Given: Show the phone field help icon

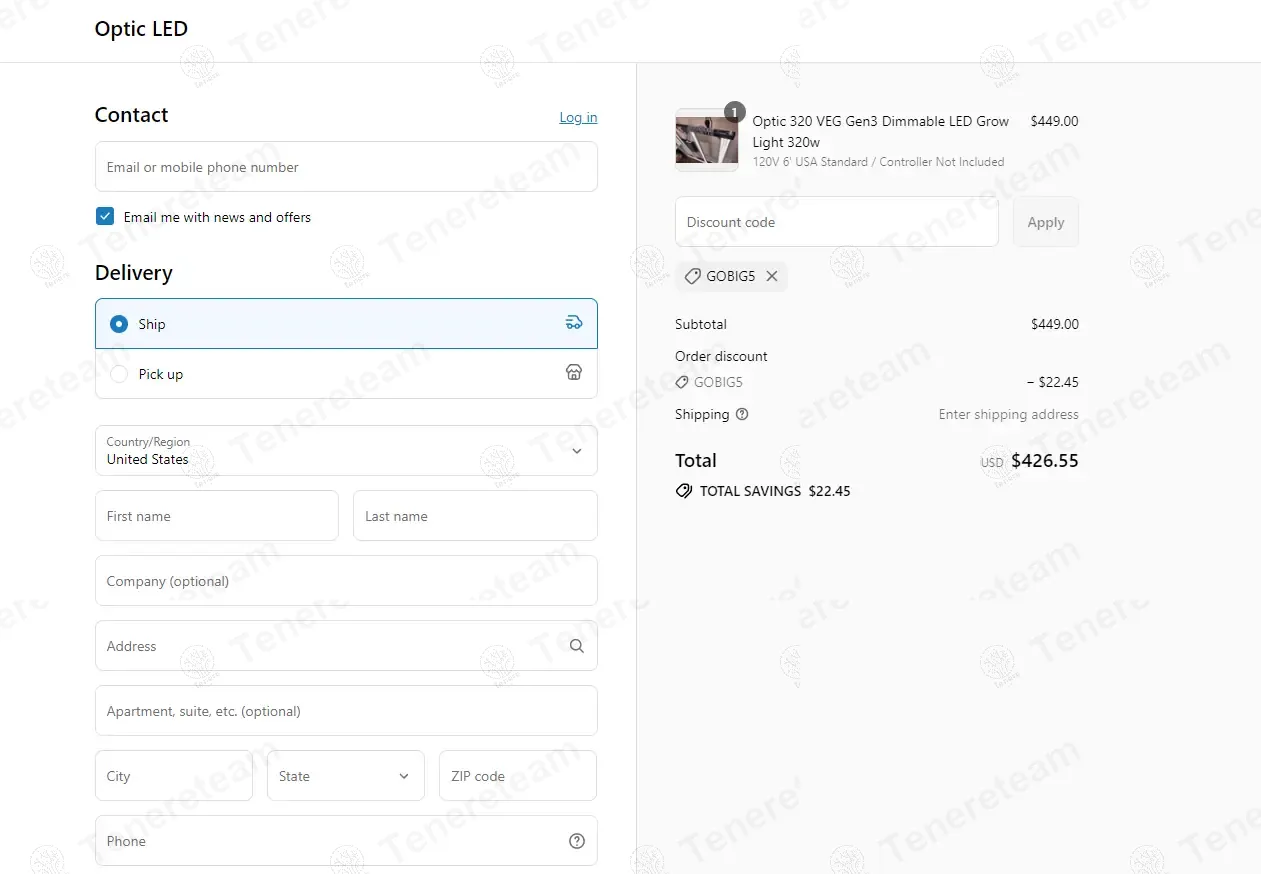Looking at the screenshot, I should click(x=577, y=841).
